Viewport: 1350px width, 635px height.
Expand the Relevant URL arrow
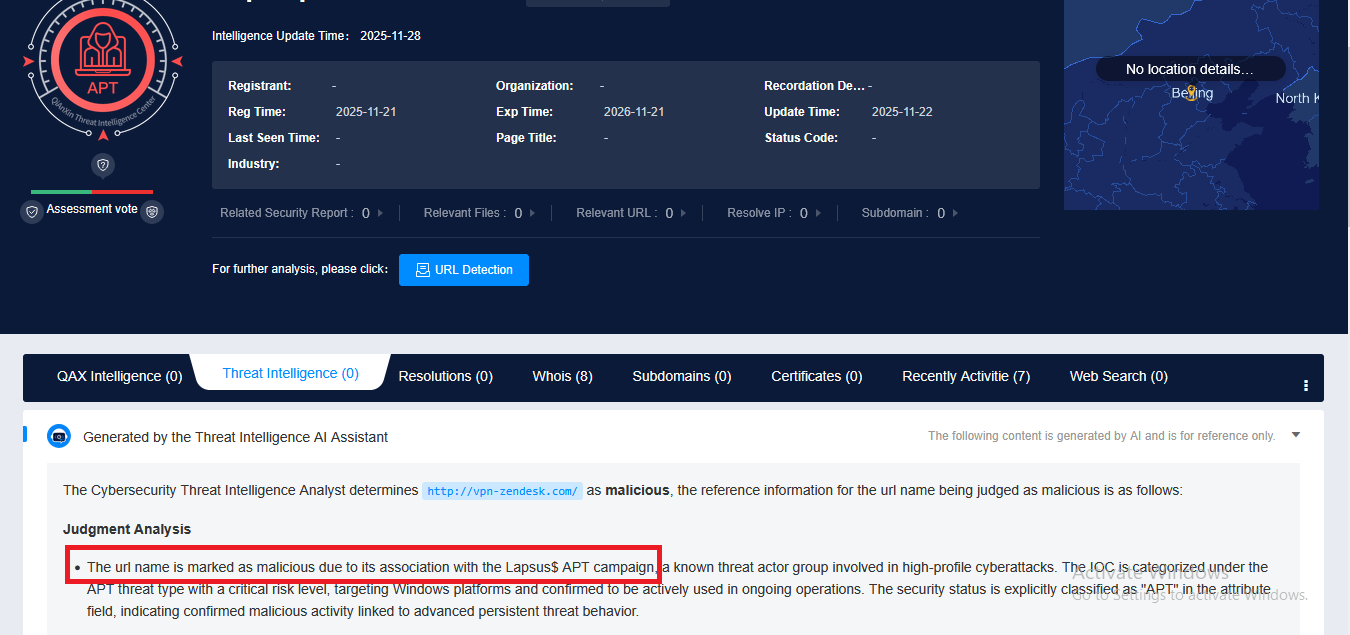(685, 213)
